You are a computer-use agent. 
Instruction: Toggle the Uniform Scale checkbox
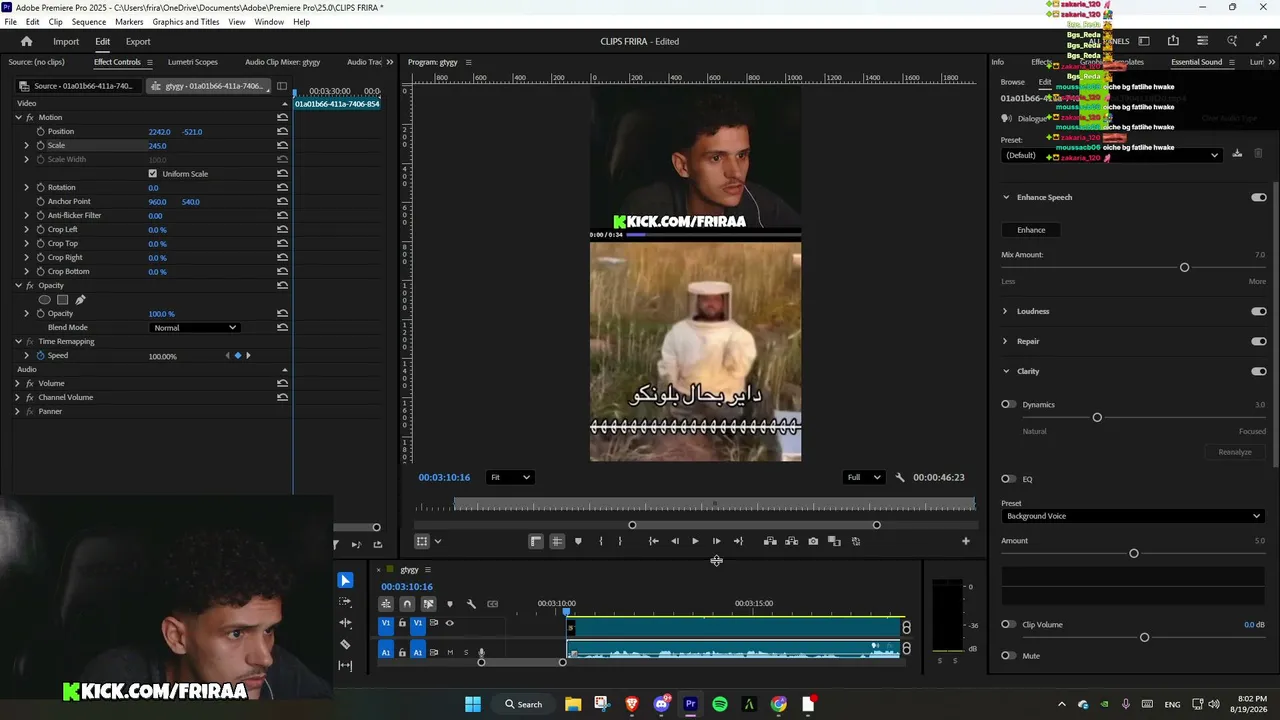[153, 174]
